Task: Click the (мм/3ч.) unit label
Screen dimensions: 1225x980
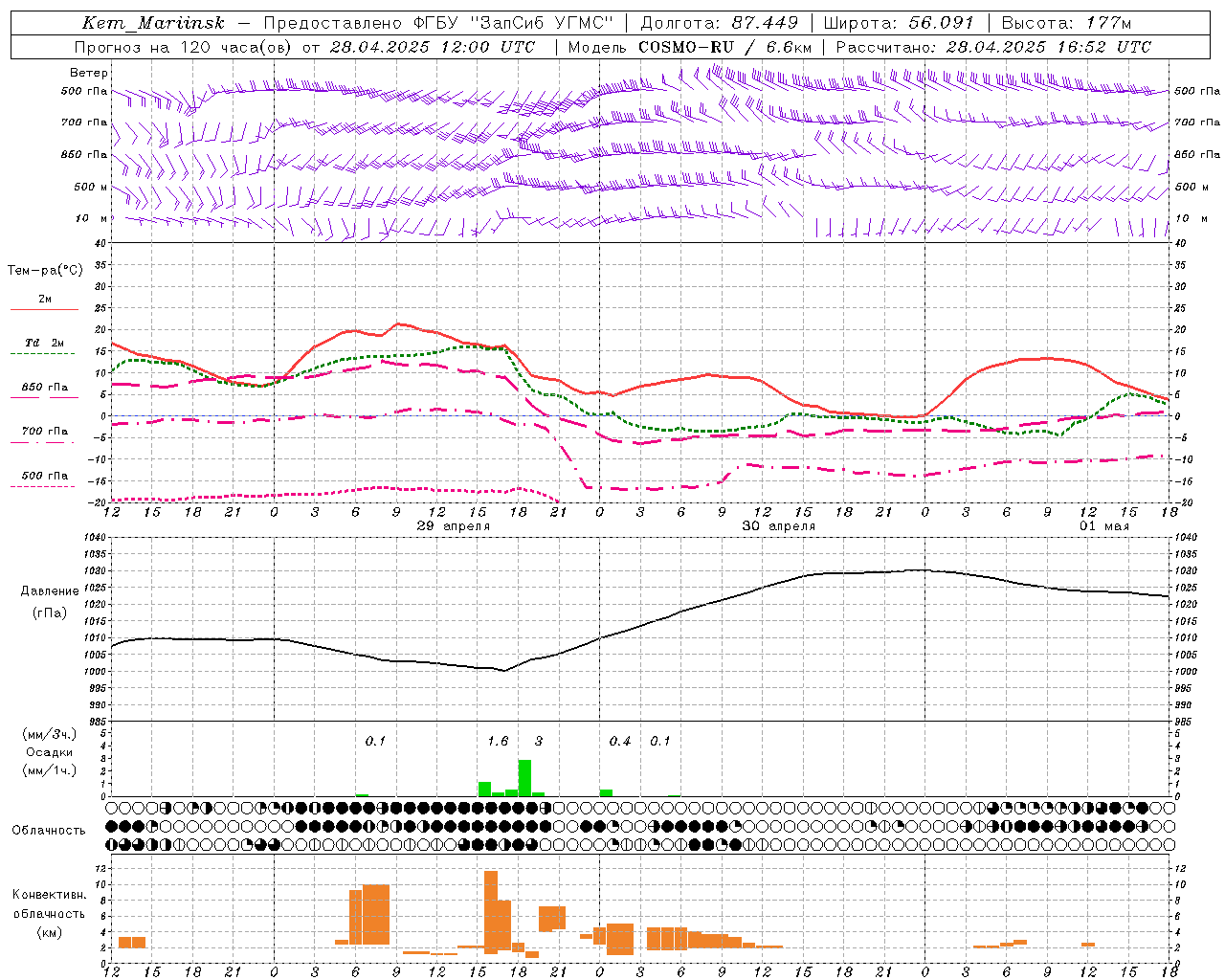Action: [x=49, y=734]
